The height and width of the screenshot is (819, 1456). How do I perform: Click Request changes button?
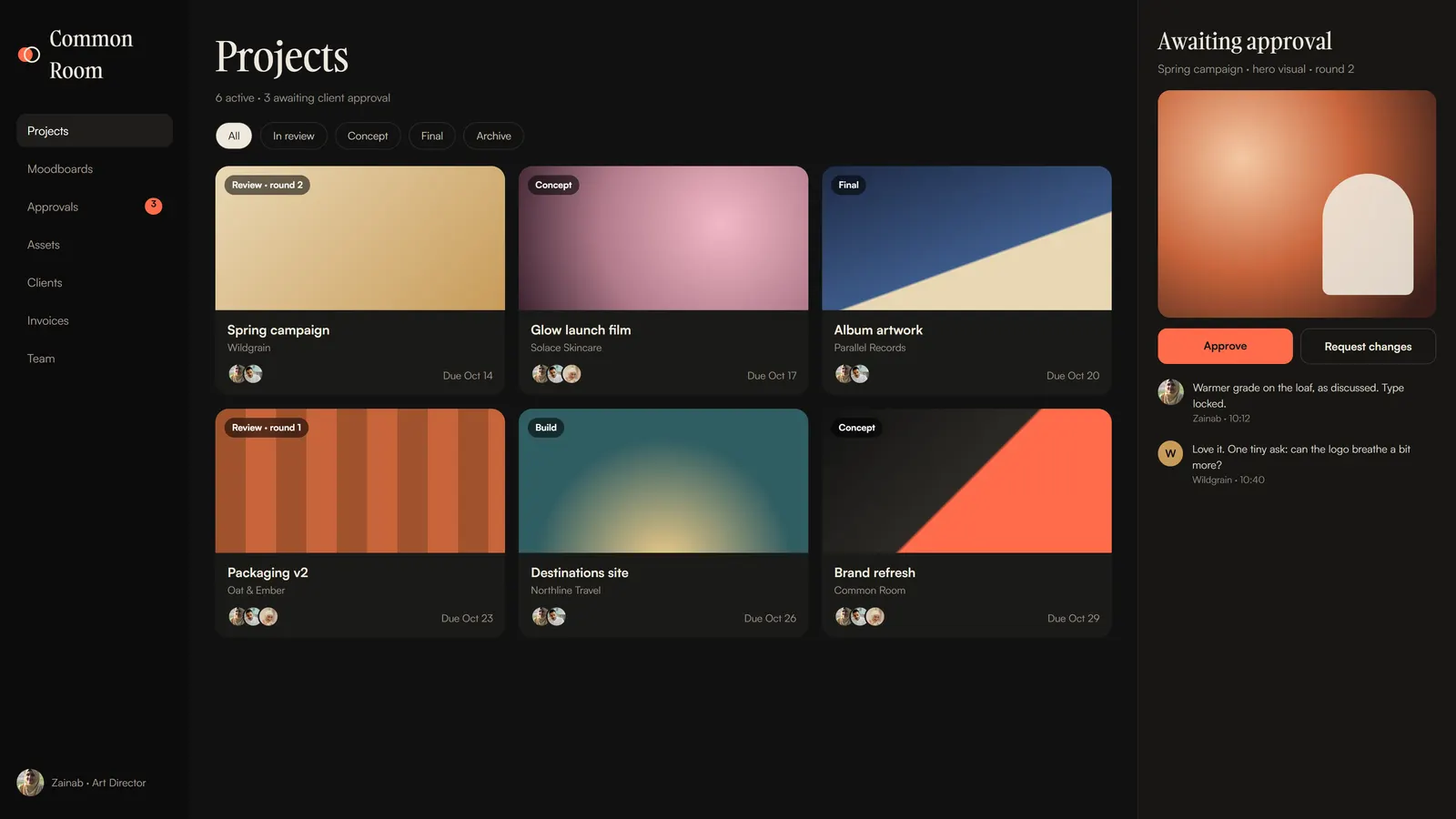1368,346
